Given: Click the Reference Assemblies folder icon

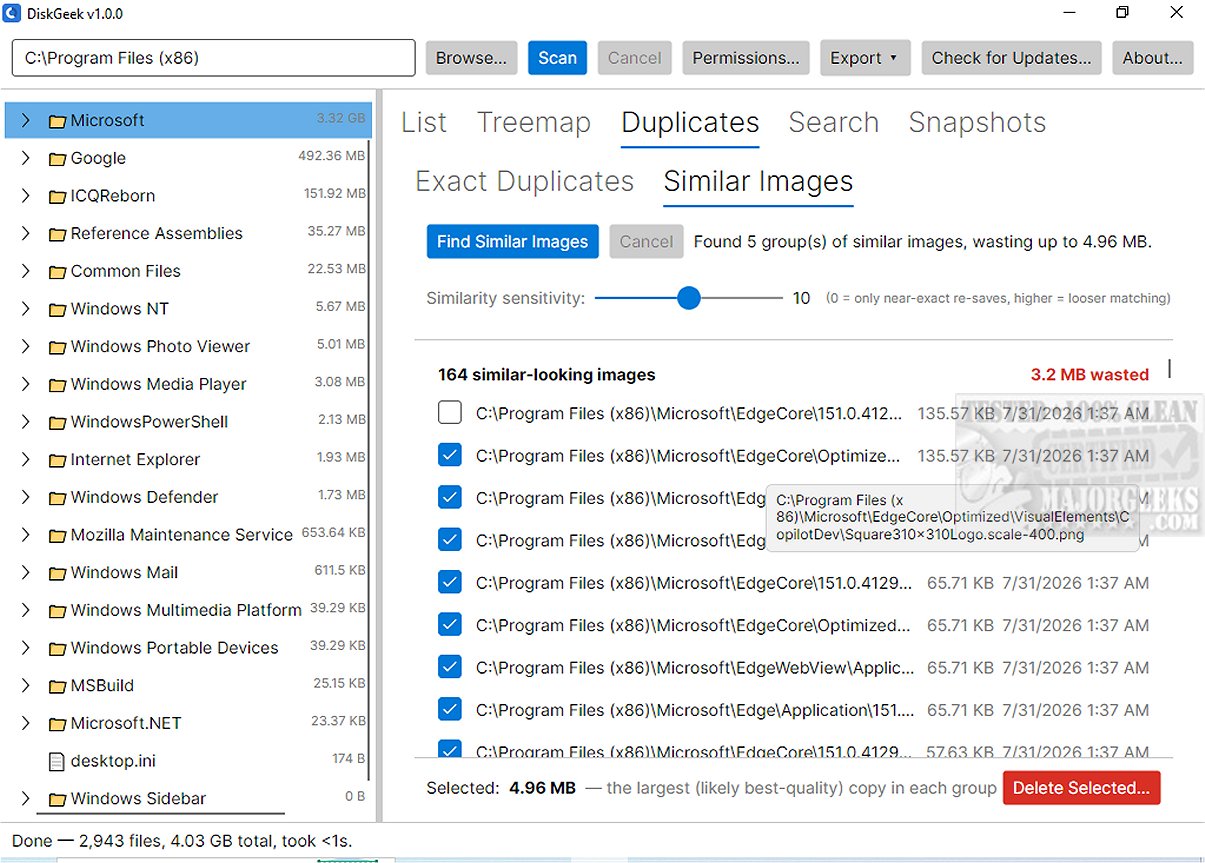Looking at the screenshot, I should pos(57,234).
